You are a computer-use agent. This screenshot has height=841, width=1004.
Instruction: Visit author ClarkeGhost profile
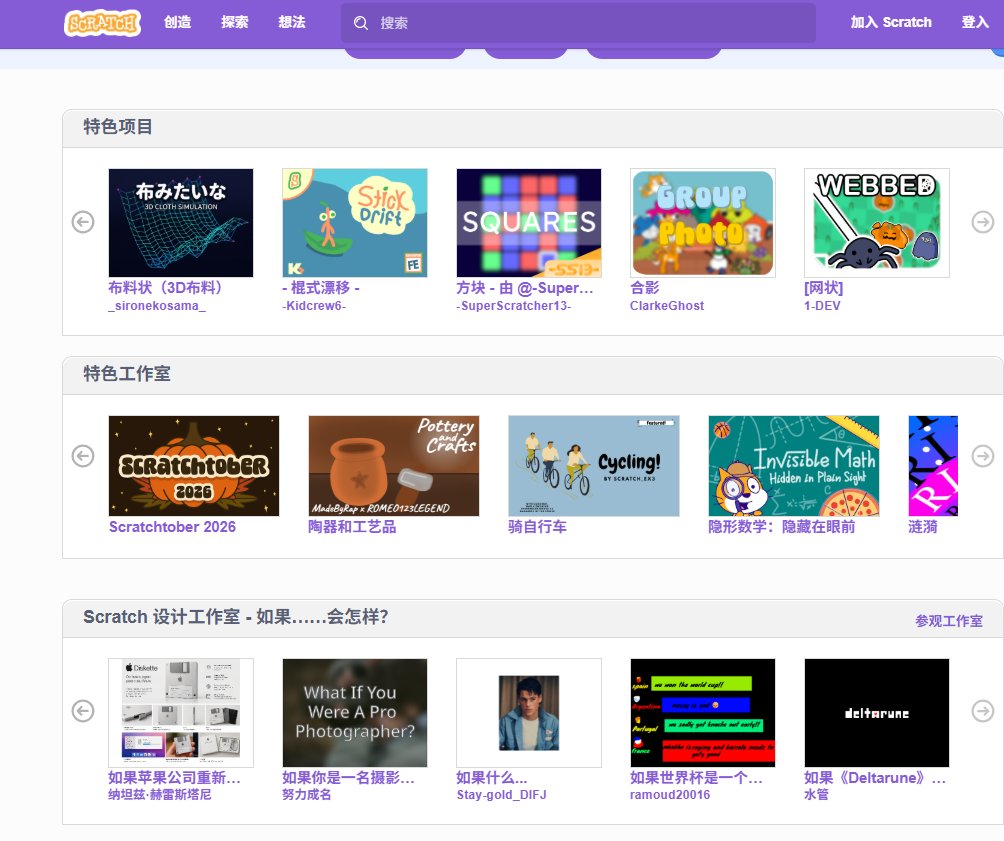(x=667, y=306)
